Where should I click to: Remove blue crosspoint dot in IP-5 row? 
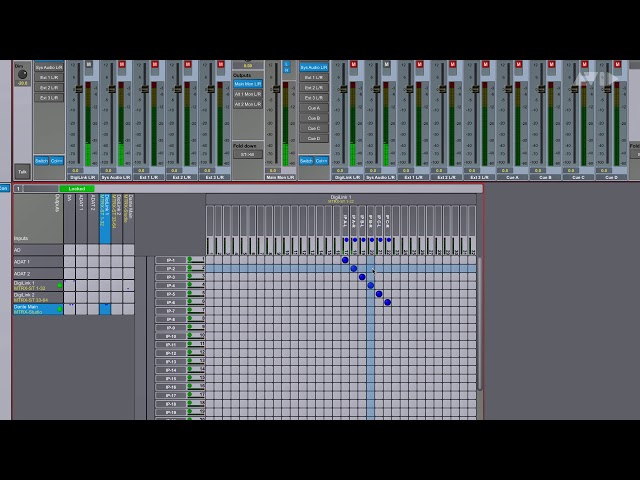click(x=379, y=293)
